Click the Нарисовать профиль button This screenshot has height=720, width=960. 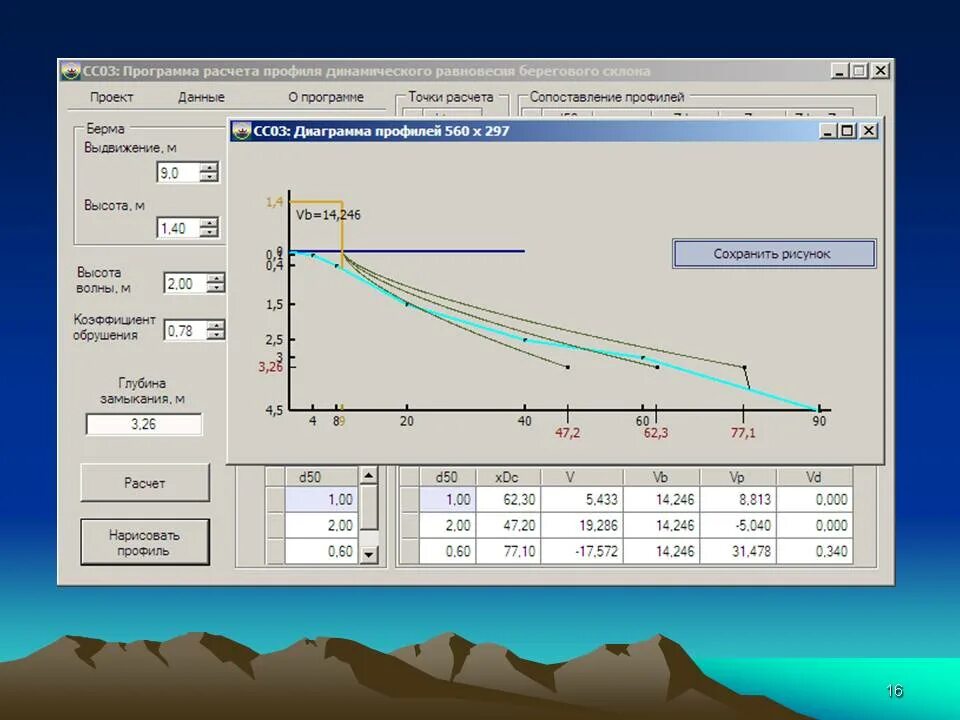pyautogui.click(x=145, y=542)
